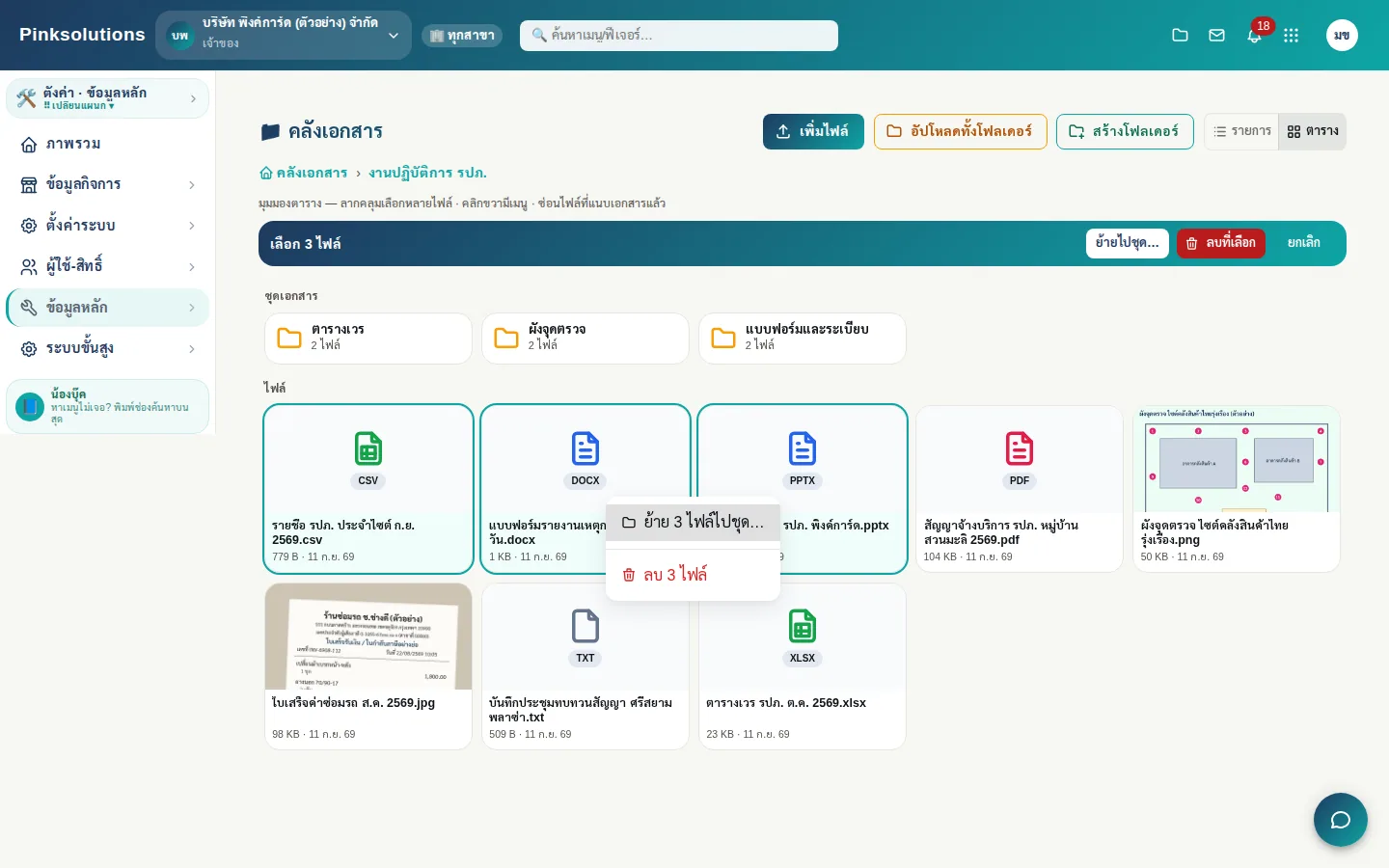Screen dimensions: 1389x868
Task: Click file name สัญญาจ้างบริการ รปภ. หมู่บ้านสวนมะลิ 2569.pdf
Action: pos(1001,532)
